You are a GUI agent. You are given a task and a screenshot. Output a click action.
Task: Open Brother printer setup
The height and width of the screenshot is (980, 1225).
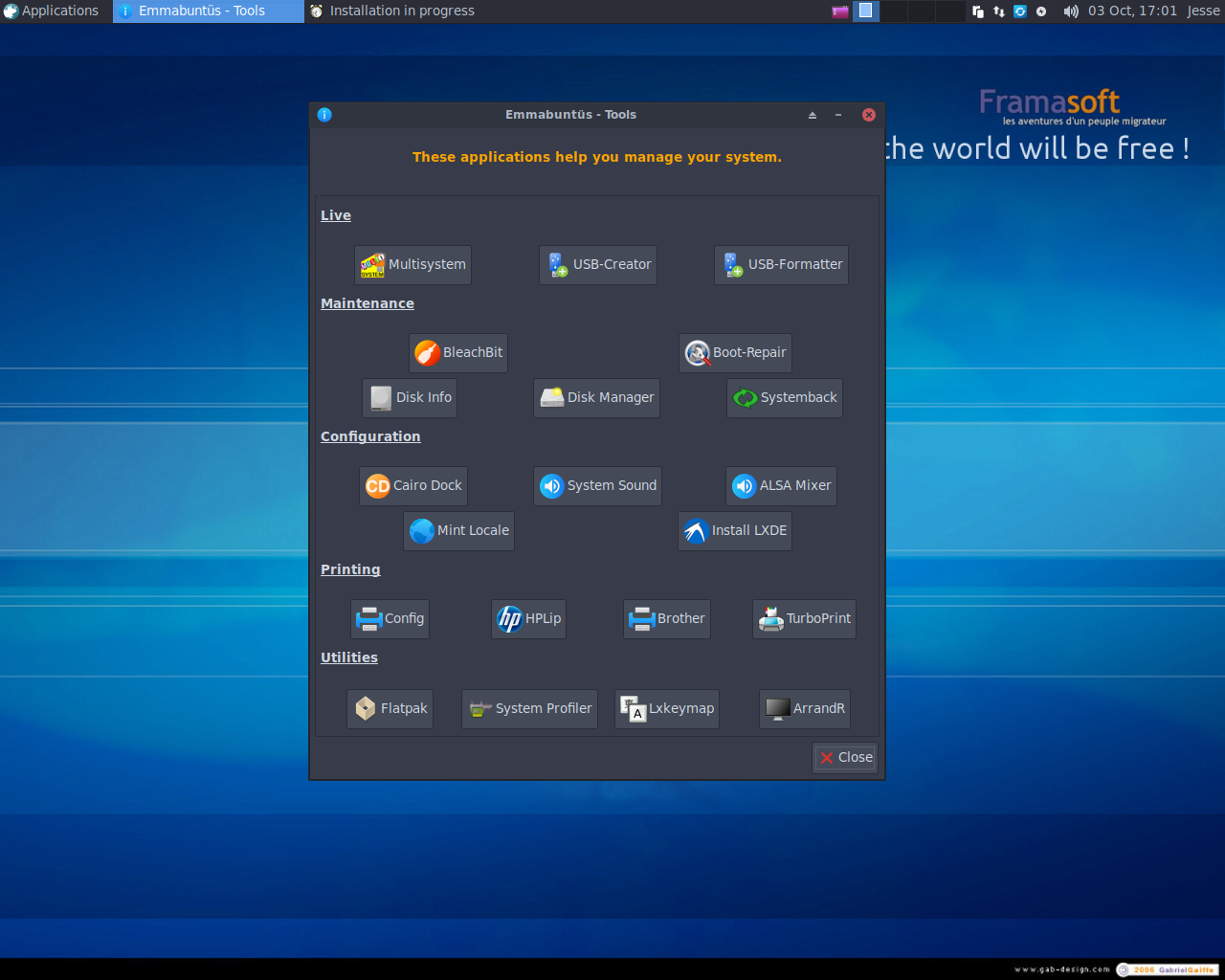tap(667, 619)
